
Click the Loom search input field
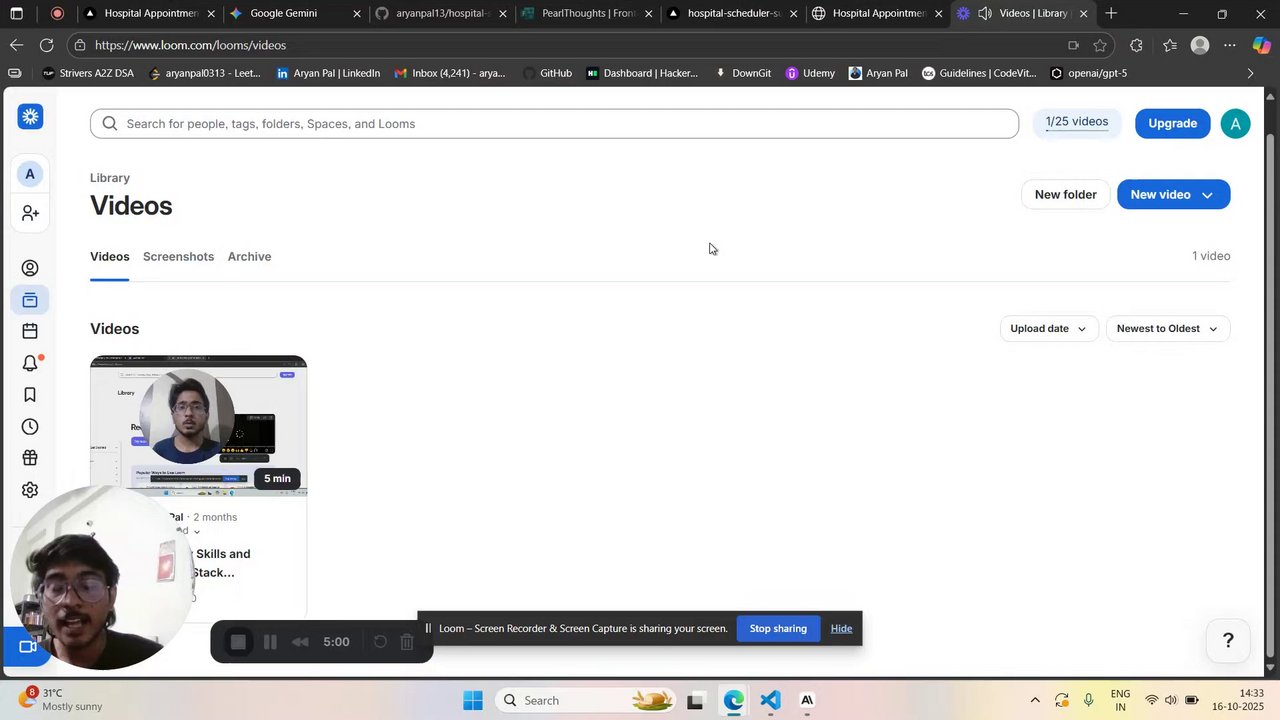coord(554,124)
